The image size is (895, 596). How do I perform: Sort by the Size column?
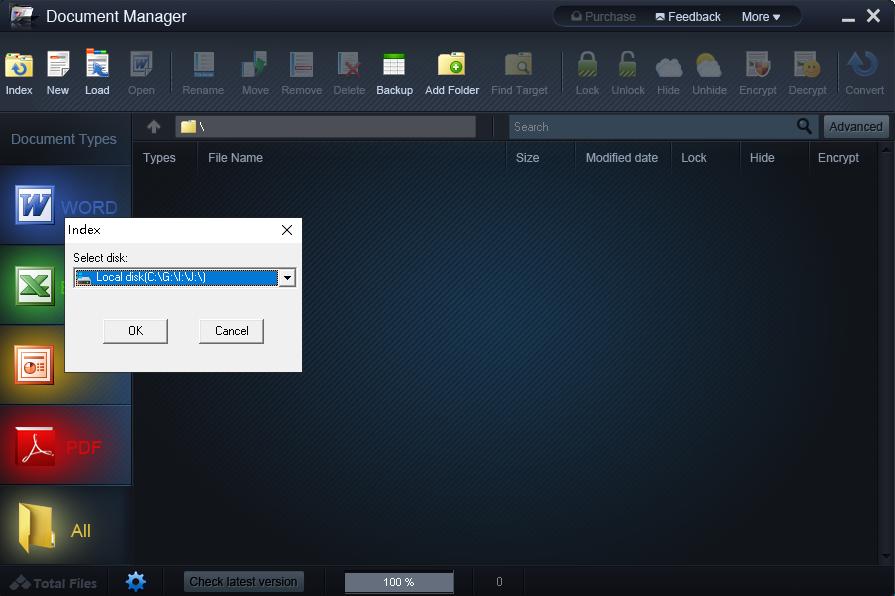(527, 158)
